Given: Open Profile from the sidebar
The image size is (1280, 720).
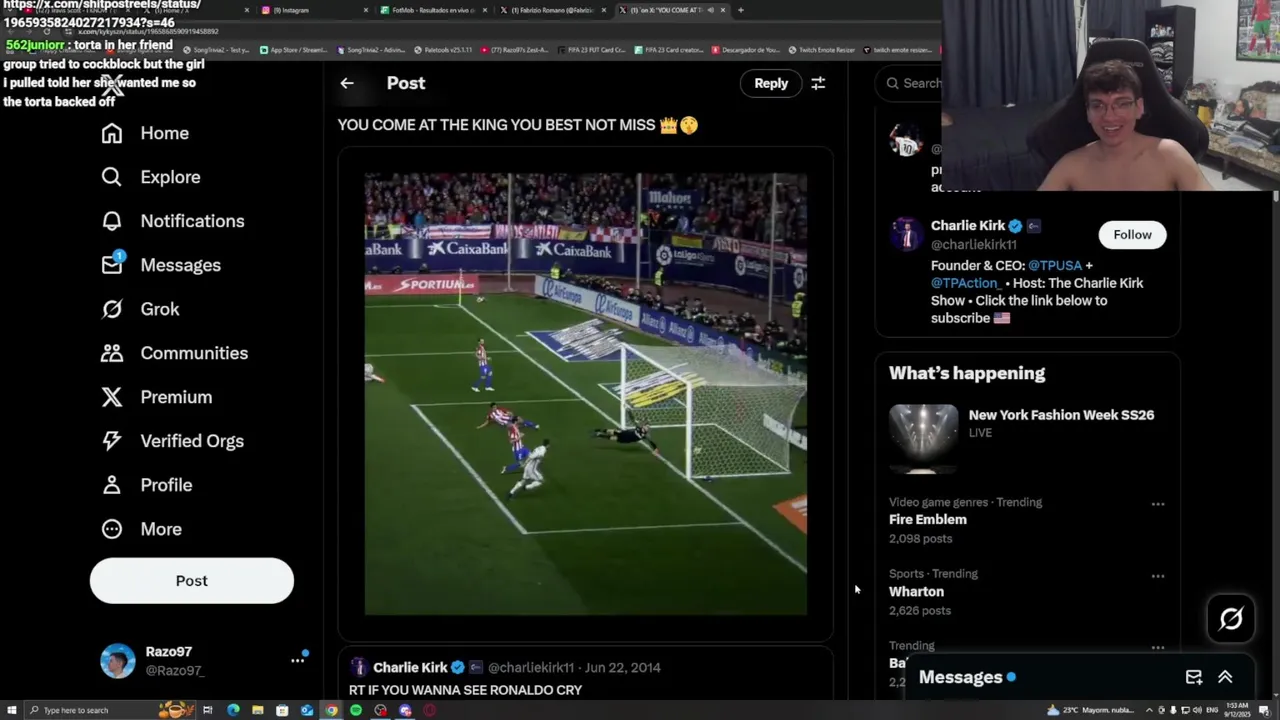Looking at the screenshot, I should 146,485.
